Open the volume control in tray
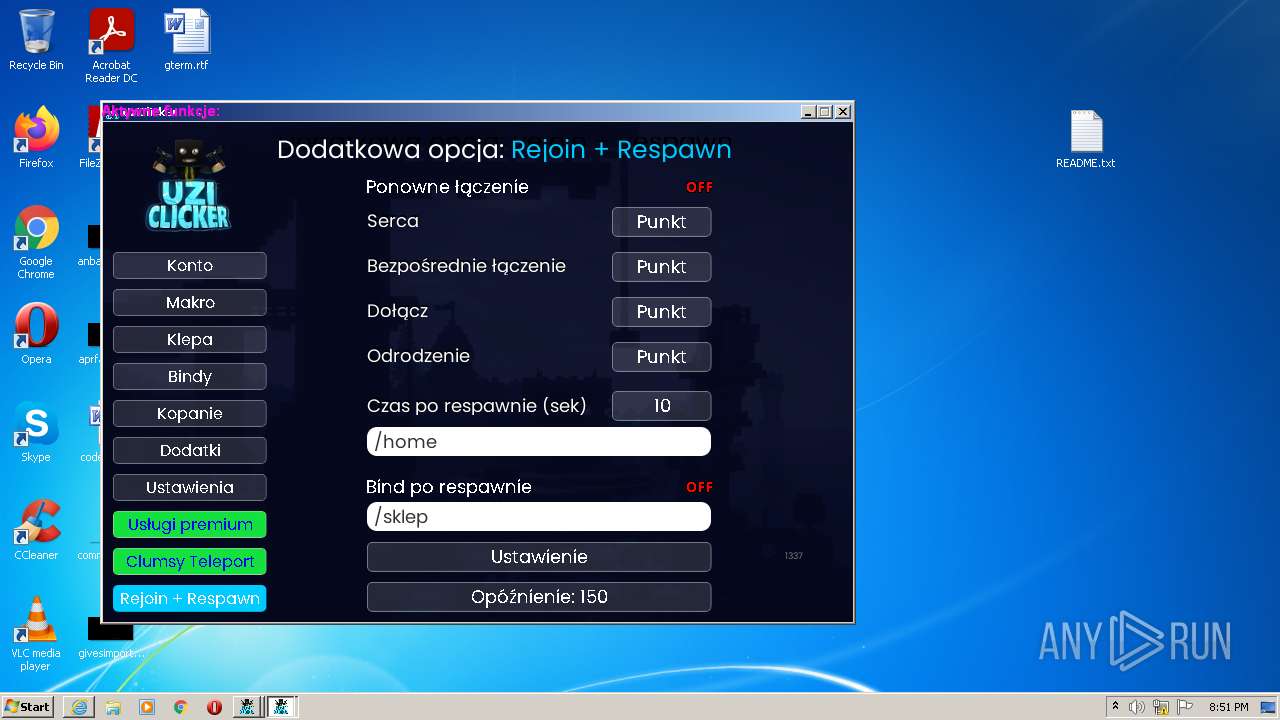 pyautogui.click(x=1137, y=707)
